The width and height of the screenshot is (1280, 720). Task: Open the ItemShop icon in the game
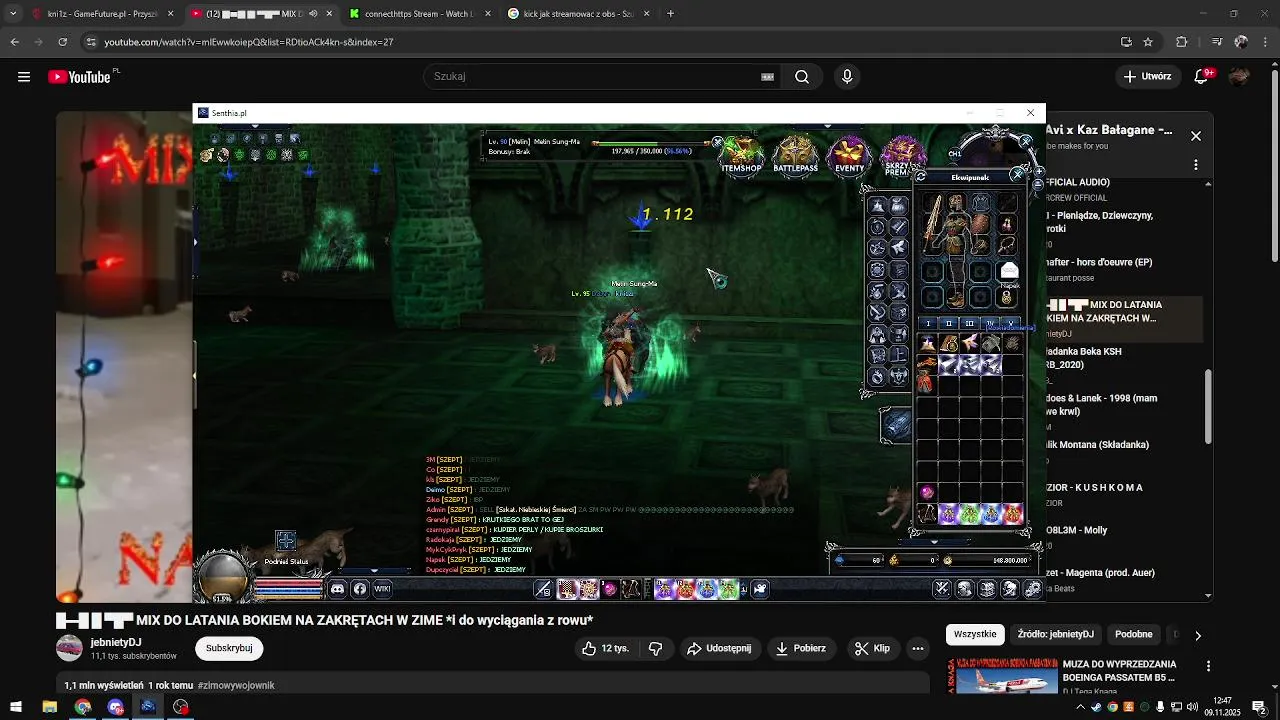tap(742, 155)
